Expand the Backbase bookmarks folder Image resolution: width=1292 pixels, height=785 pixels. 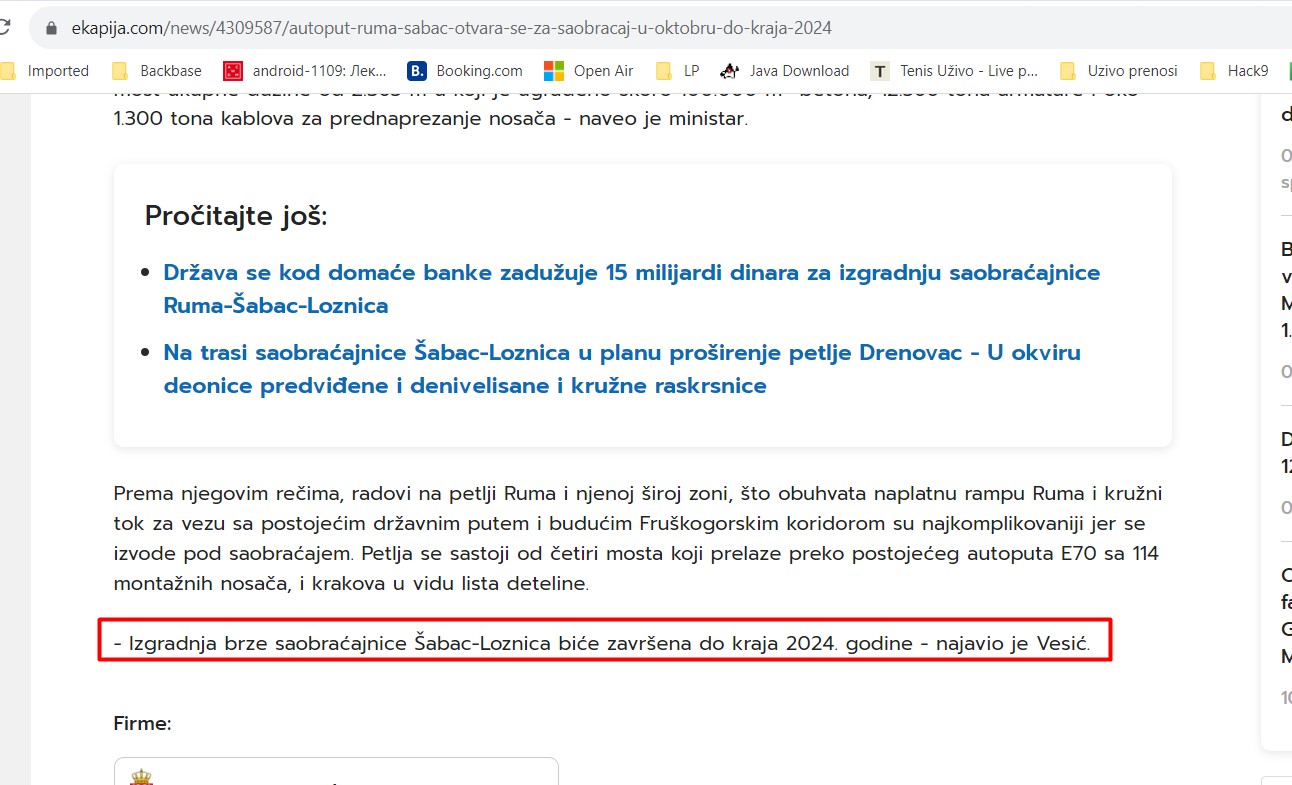point(157,71)
